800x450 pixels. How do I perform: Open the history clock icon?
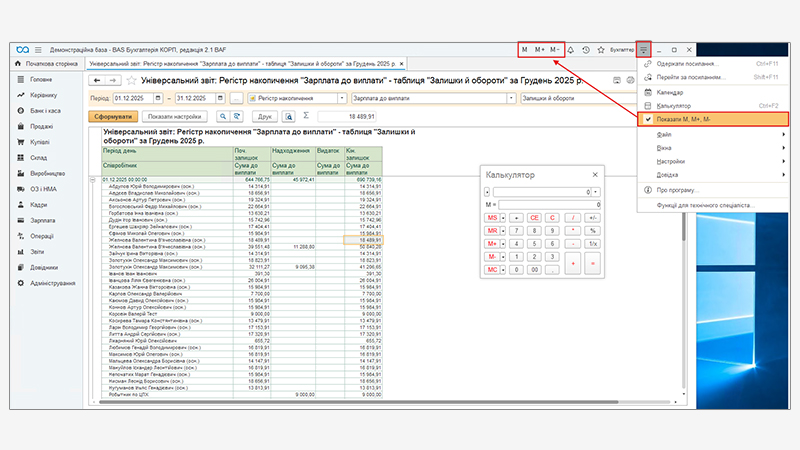pos(585,49)
